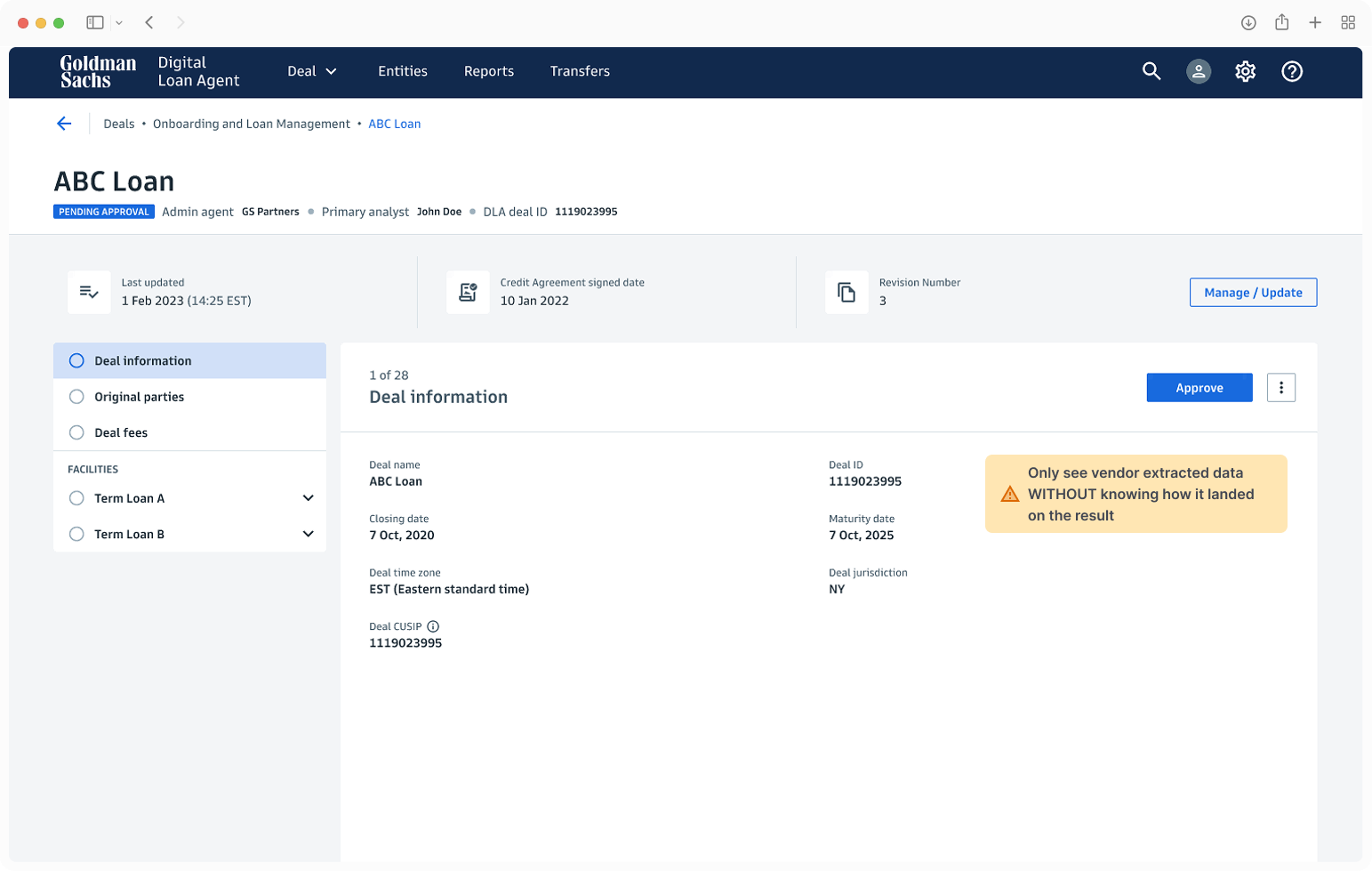Click Deal jurisdiction value NY
This screenshot has width=1372, height=871.
coord(837,589)
